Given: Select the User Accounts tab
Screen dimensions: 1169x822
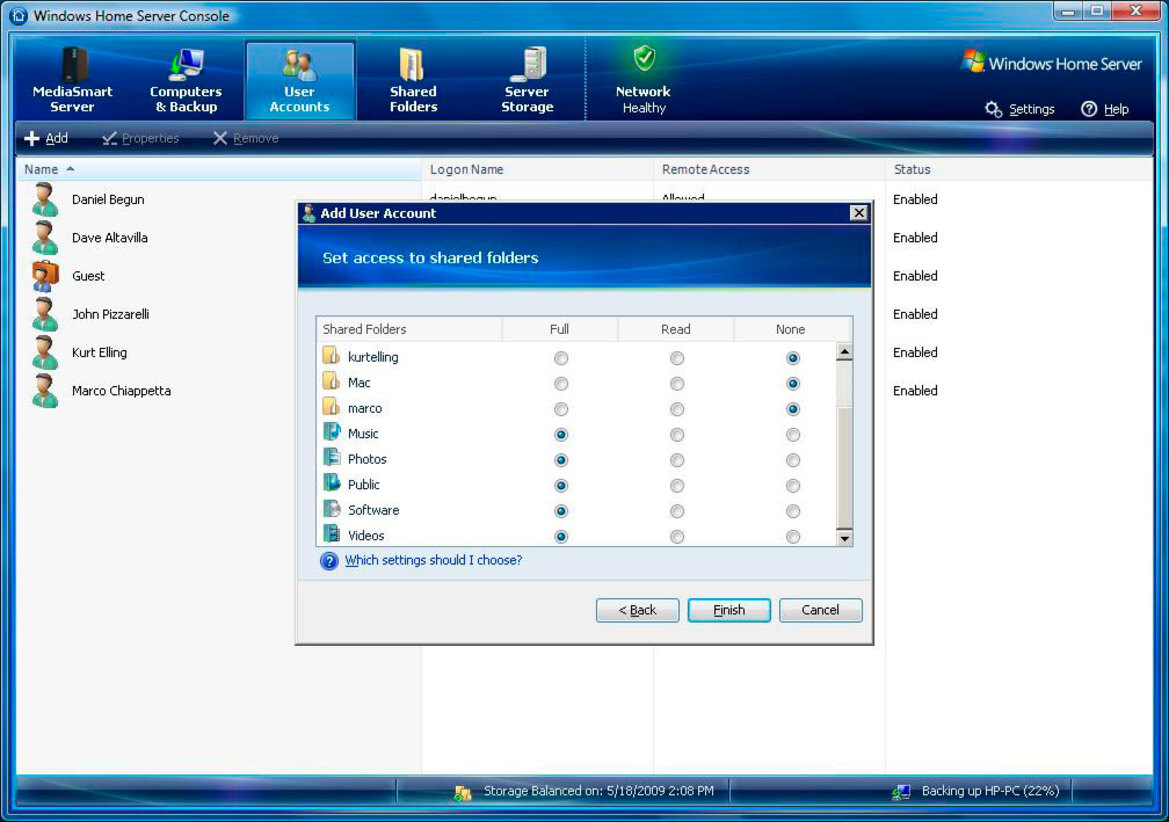Looking at the screenshot, I should tap(300, 80).
